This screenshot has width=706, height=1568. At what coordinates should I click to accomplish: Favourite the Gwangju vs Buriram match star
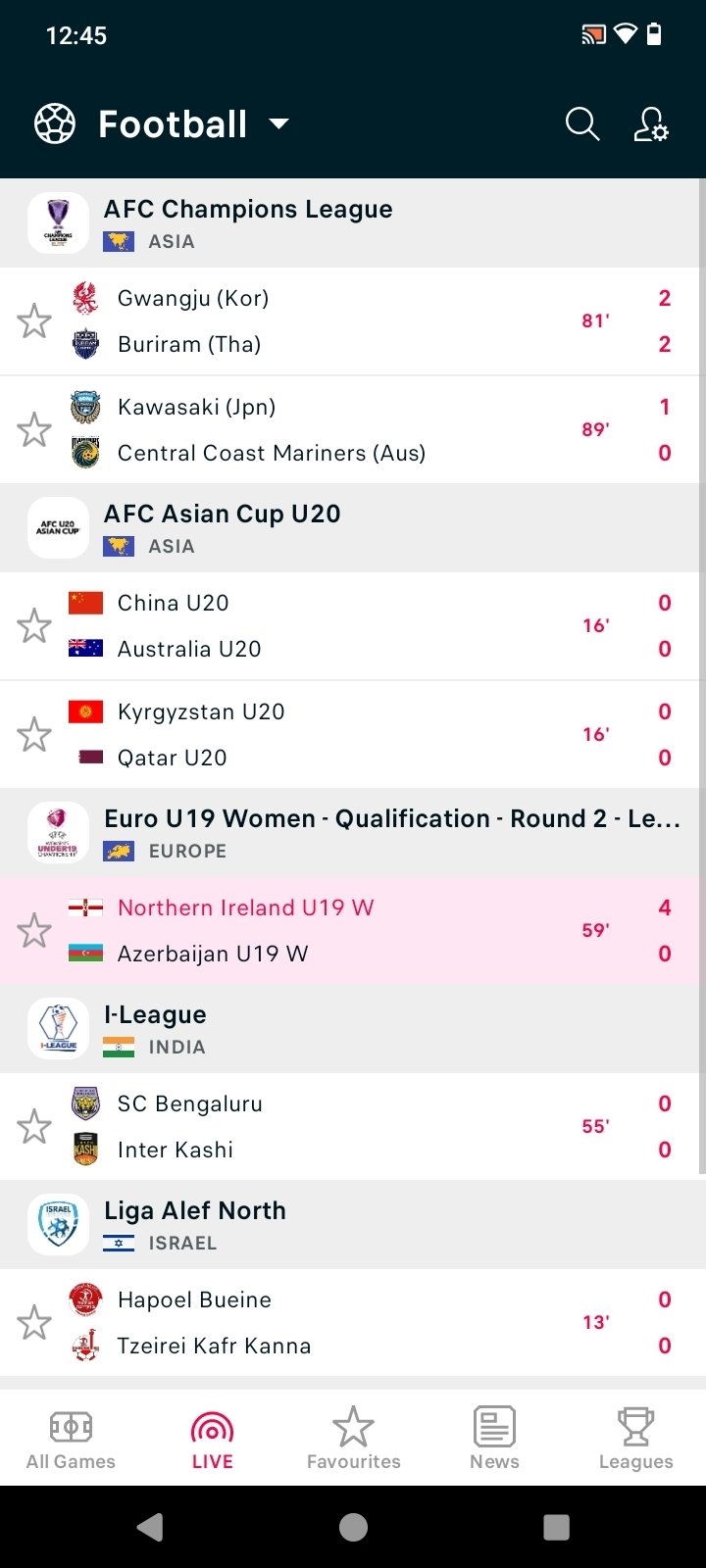34,321
